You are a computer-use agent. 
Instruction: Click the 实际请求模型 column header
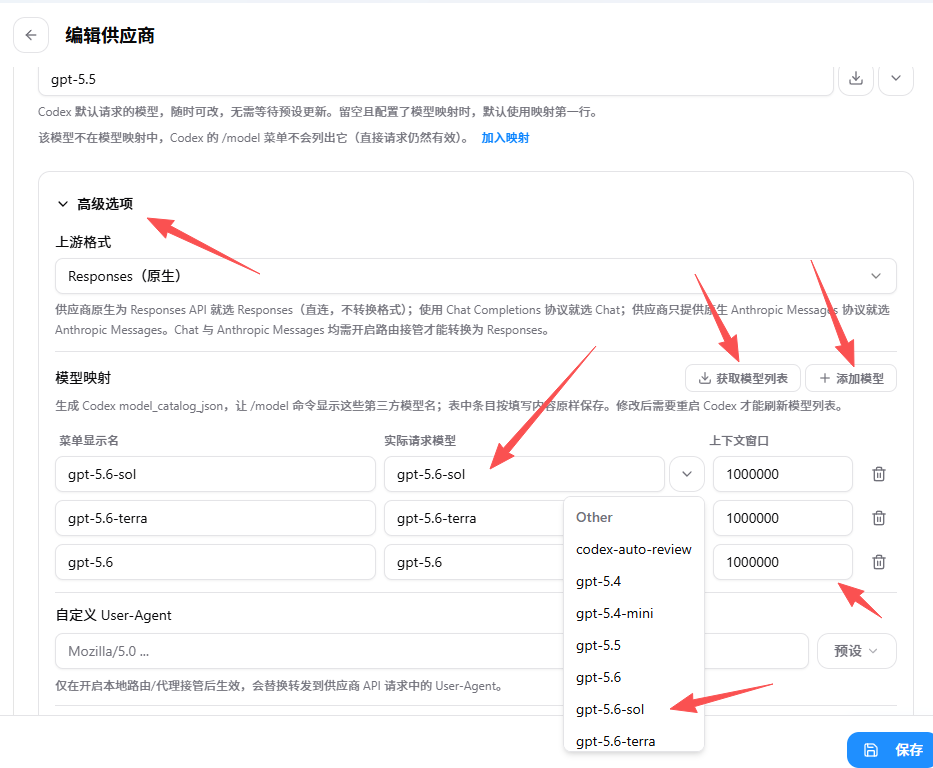pos(420,441)
